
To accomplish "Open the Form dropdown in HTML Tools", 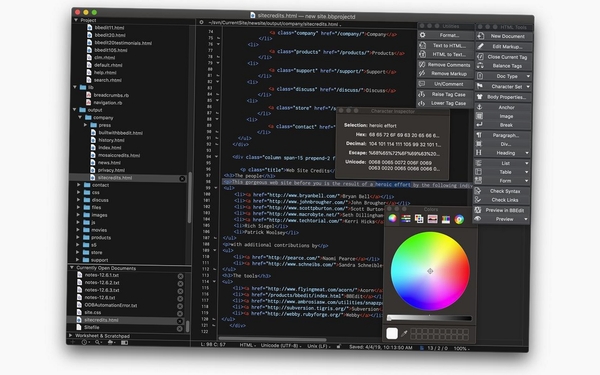I will (527, 181).
